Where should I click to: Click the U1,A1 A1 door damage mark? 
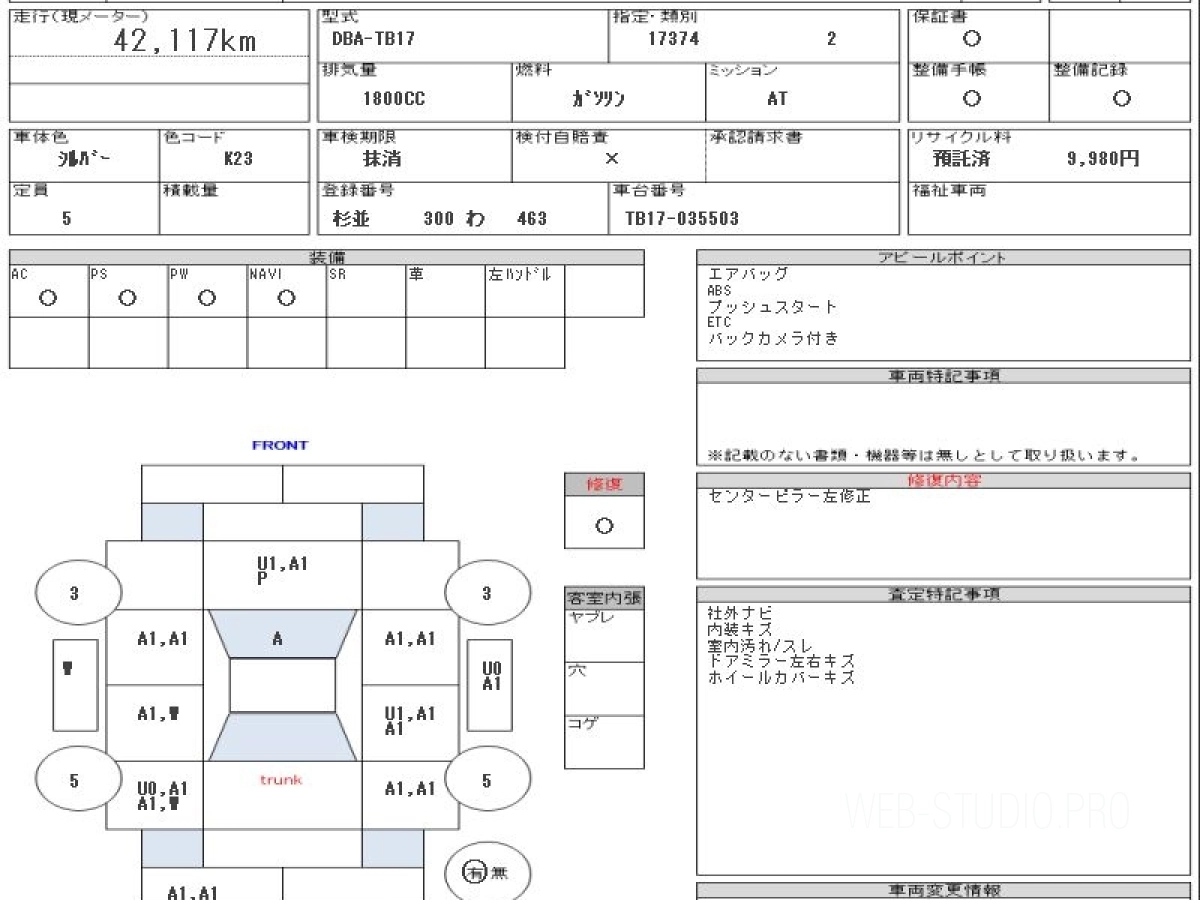[x=409, y=721]
